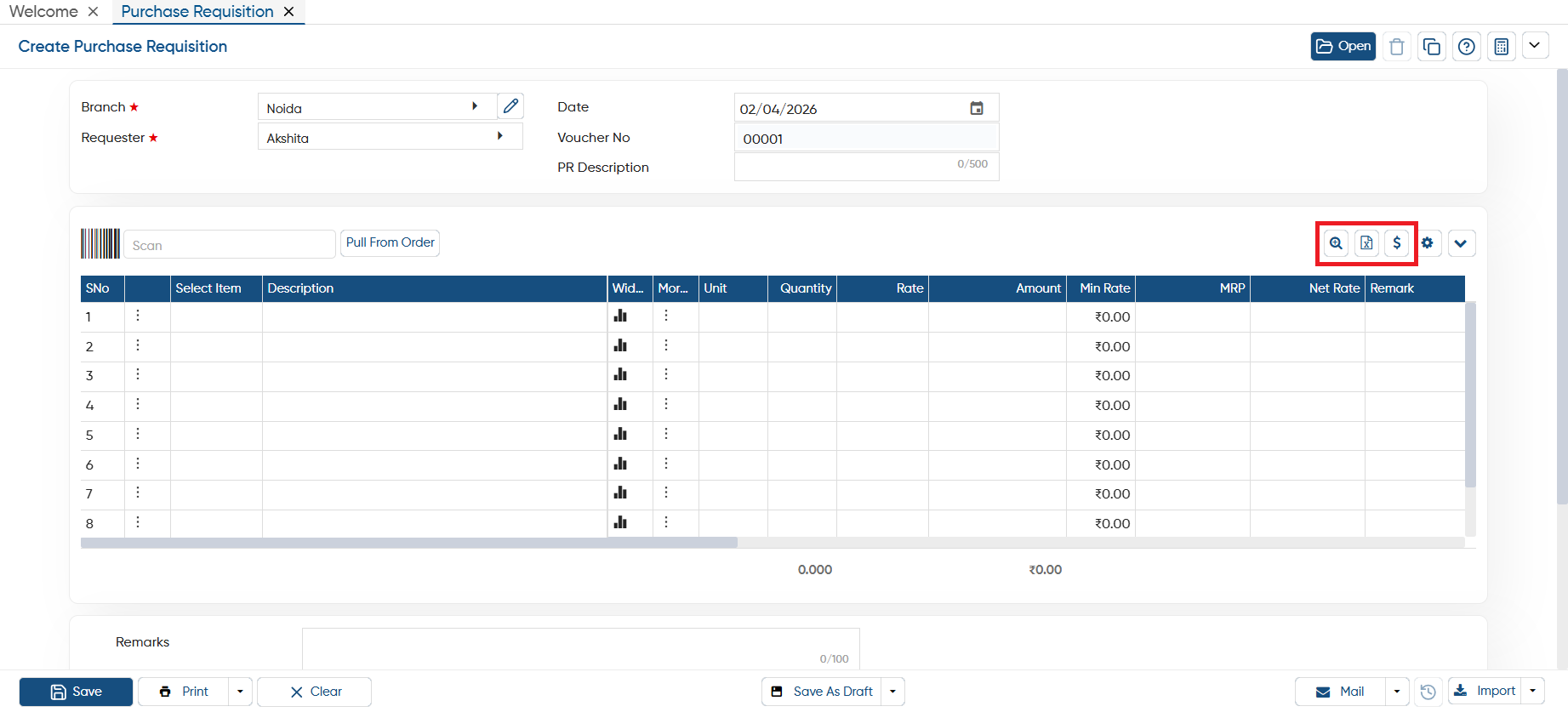This screenshot has width=1568, height=712.
Task: Click the history clock icon near Mail
Action: (x=1428, y=692)
